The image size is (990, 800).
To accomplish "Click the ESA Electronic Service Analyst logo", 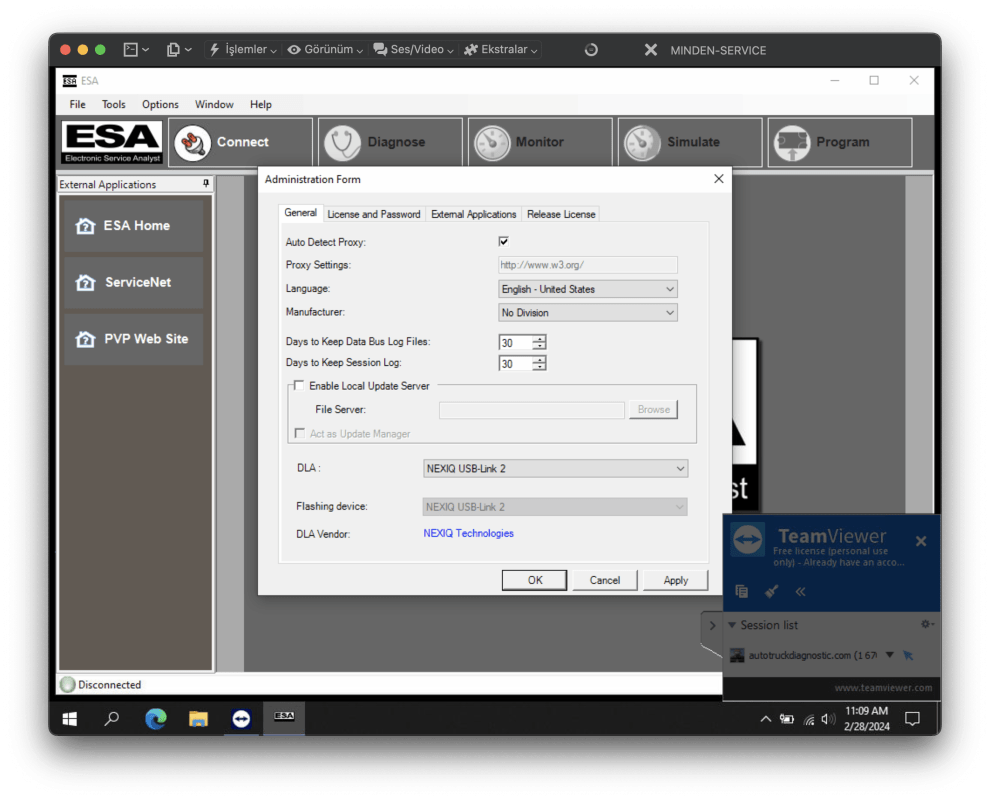I will click(112, 142).
